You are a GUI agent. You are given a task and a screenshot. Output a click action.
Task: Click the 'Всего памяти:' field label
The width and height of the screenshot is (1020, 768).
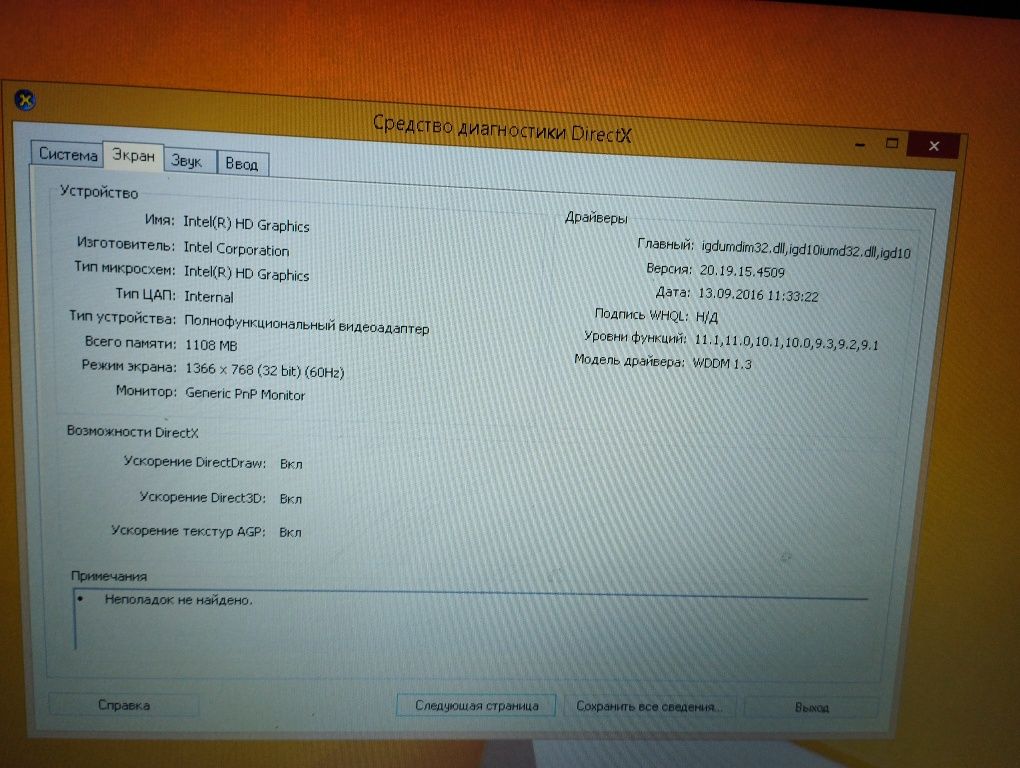click(130, 342)
